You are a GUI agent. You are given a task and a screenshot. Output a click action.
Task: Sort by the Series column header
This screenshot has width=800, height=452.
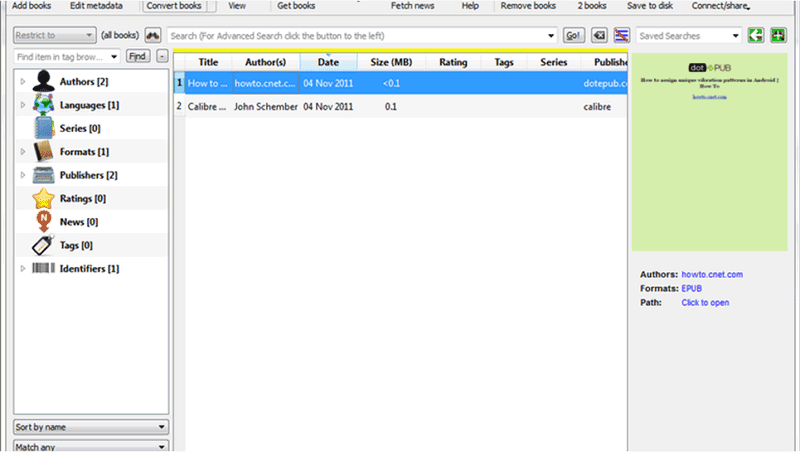click(554, 62)
